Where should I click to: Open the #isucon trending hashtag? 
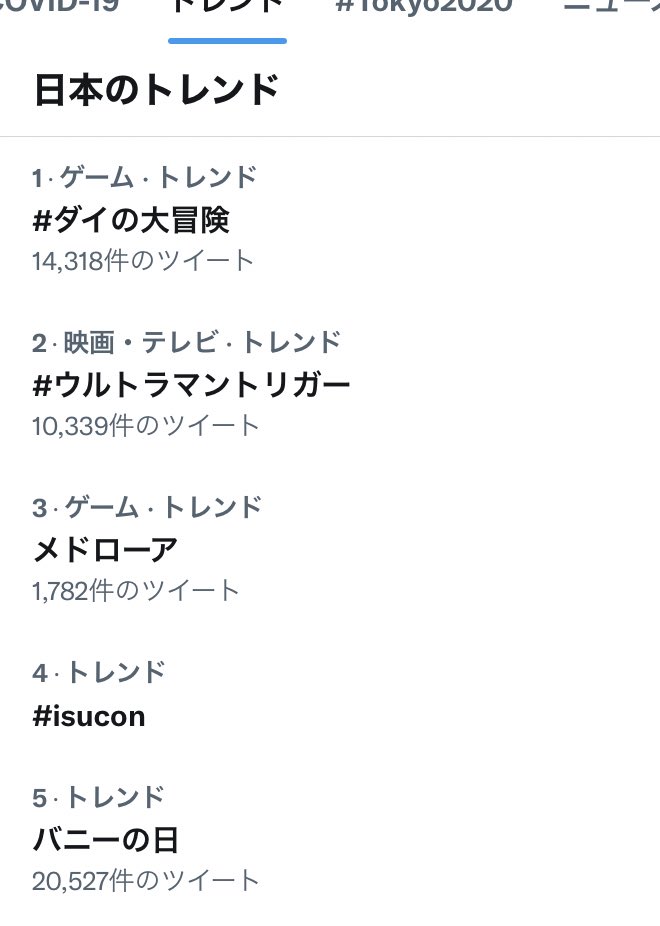89,716
